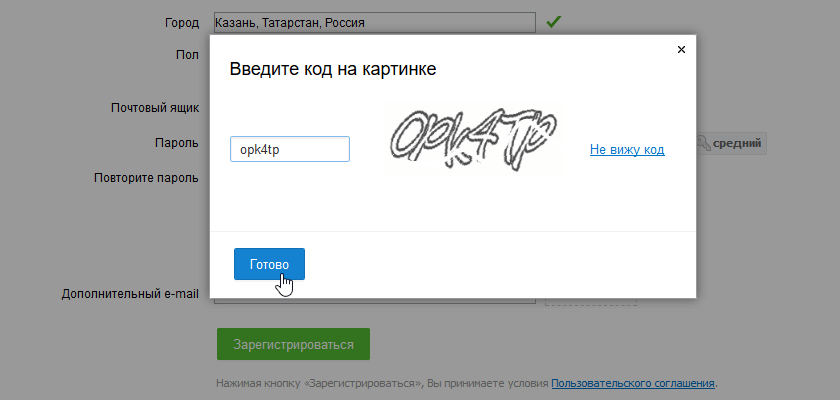Click the средний password strength text
The height and width of the screenshot is (400, 840).
click(737, 144)
